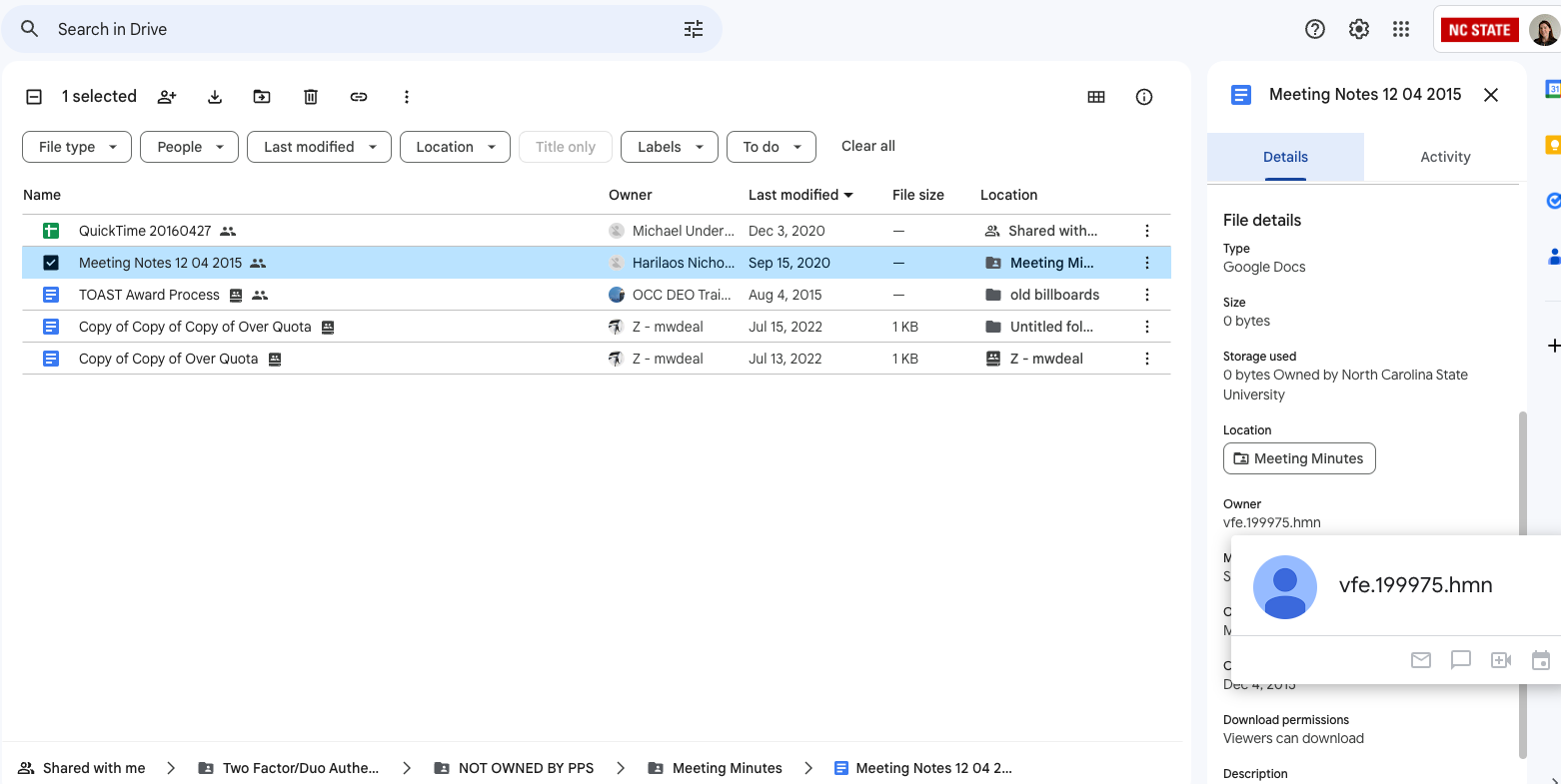Expand the File type filter dropdown
Screen dimensions: 1561x784
[77, 147]
